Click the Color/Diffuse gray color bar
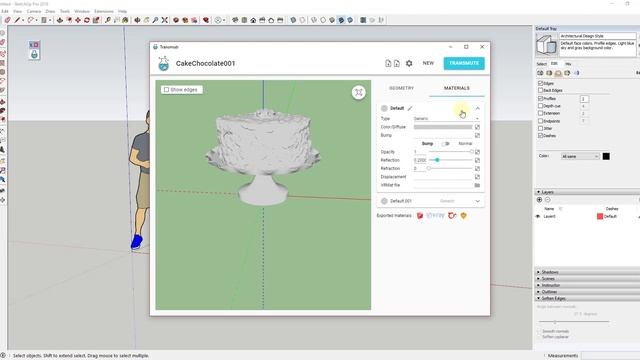 (x=443, y=127)
